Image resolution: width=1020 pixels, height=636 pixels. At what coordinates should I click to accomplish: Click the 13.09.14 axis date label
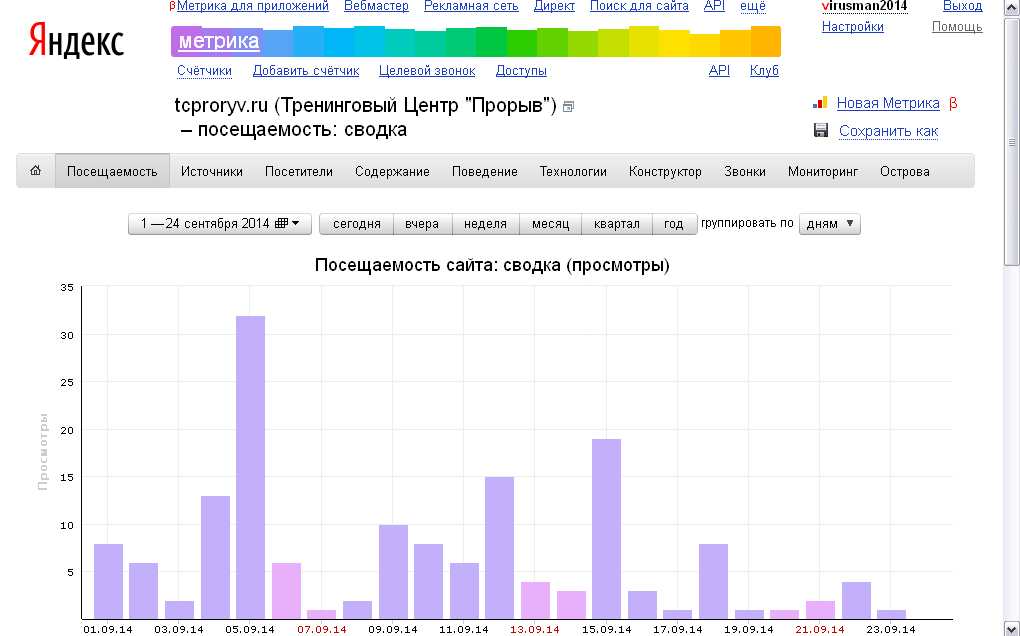[535, 629]
